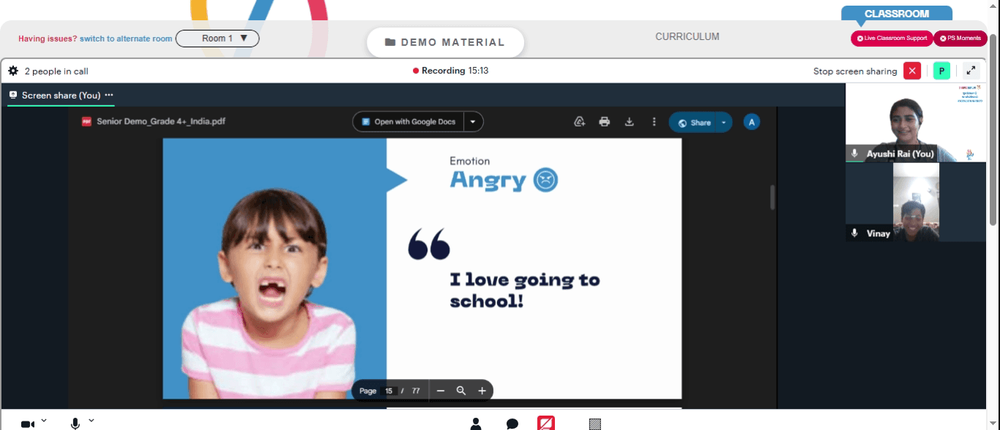Click file name Senior Demo_Grade 4+_India.pdf

tap(161, 121)
